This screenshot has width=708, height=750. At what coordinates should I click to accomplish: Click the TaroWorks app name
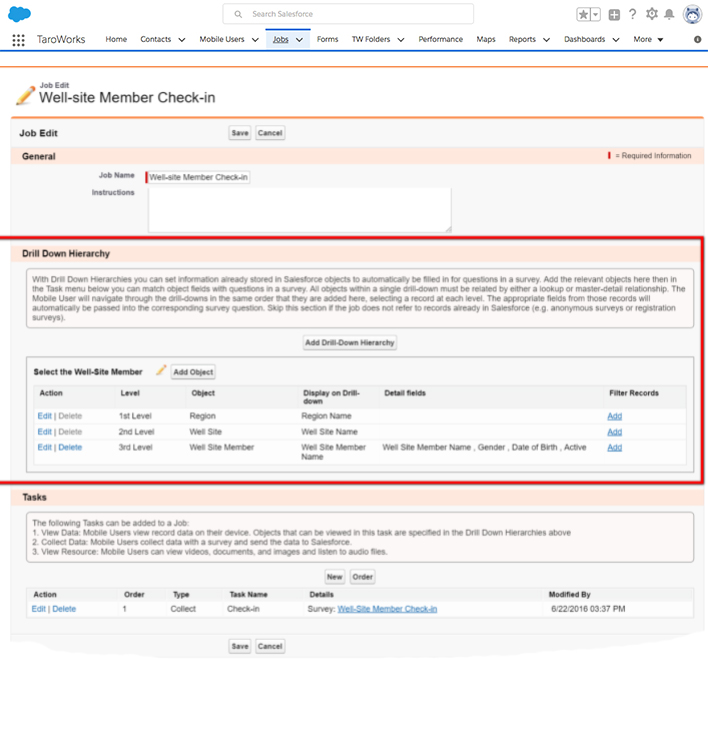61,39
